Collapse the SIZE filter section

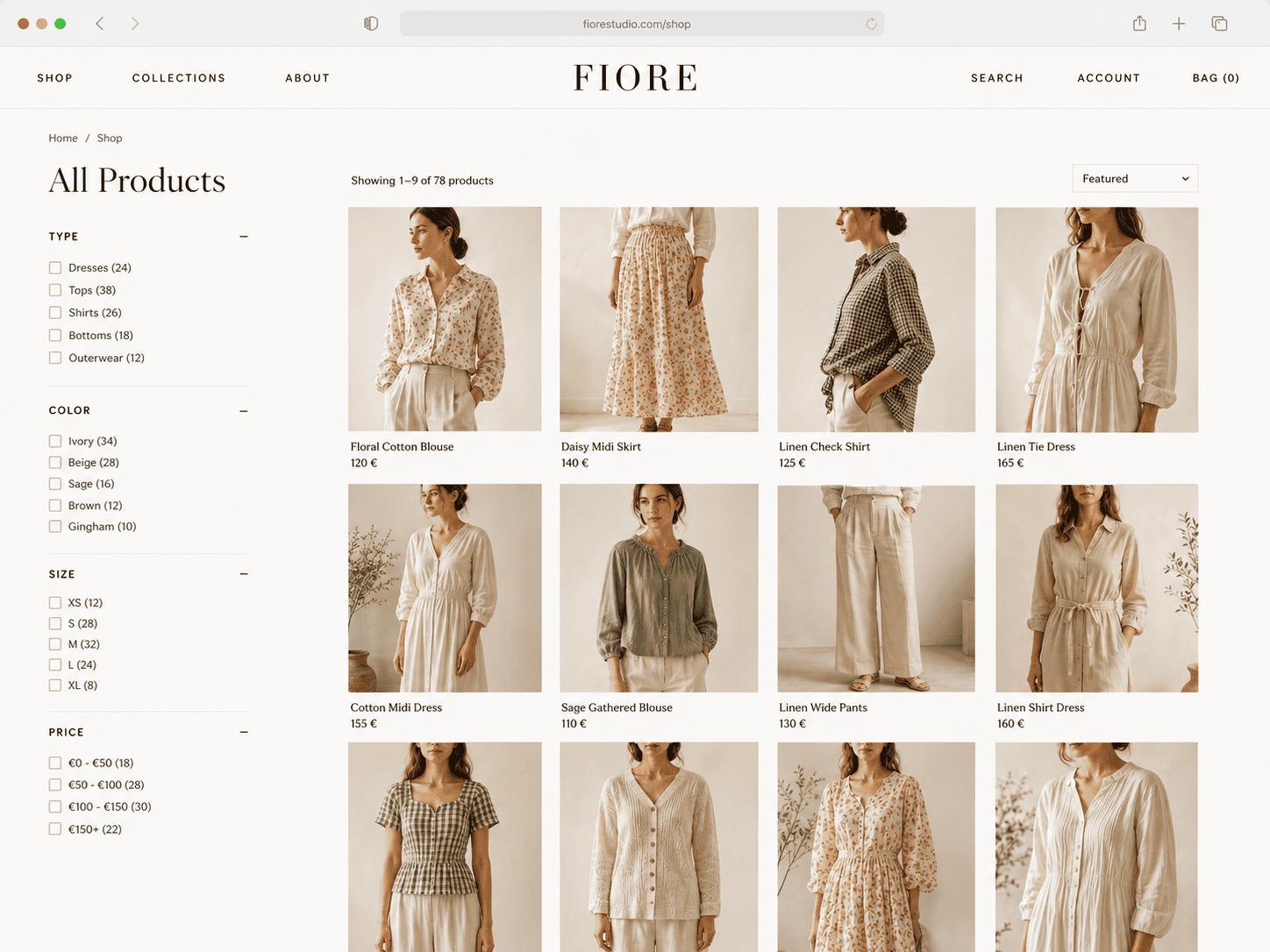(244, 574)
